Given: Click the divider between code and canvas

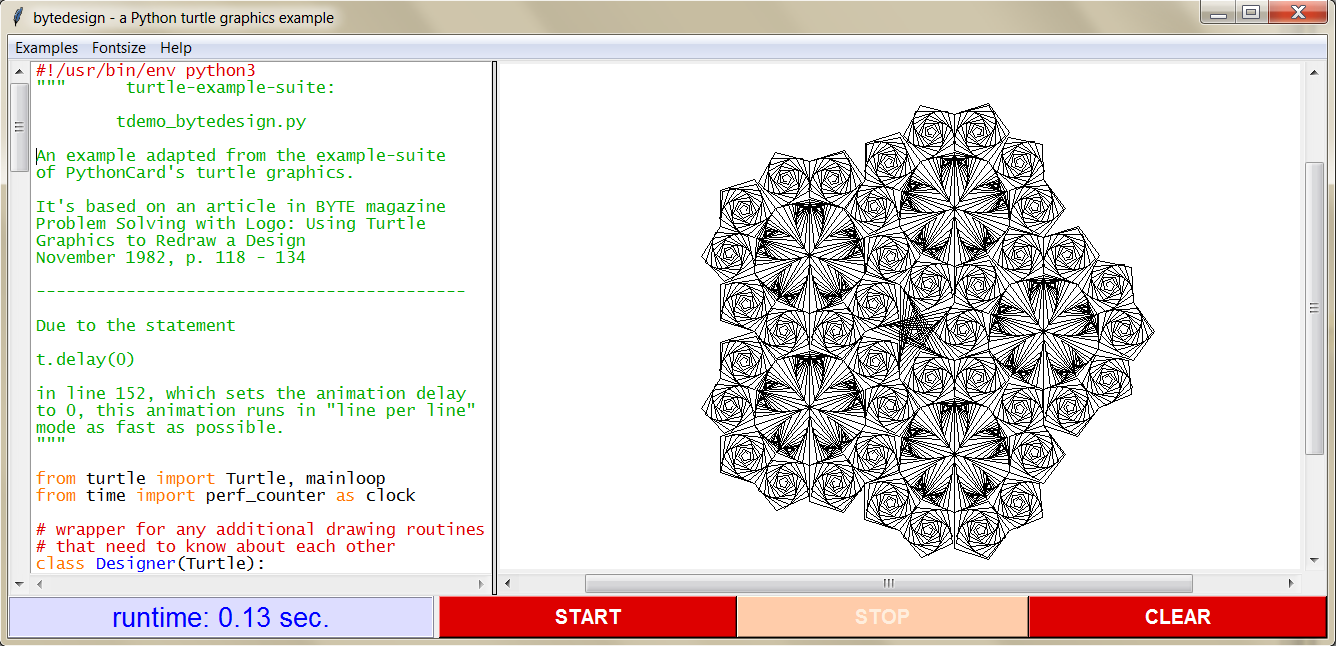Looking at the screenshot, I should 495,320.
